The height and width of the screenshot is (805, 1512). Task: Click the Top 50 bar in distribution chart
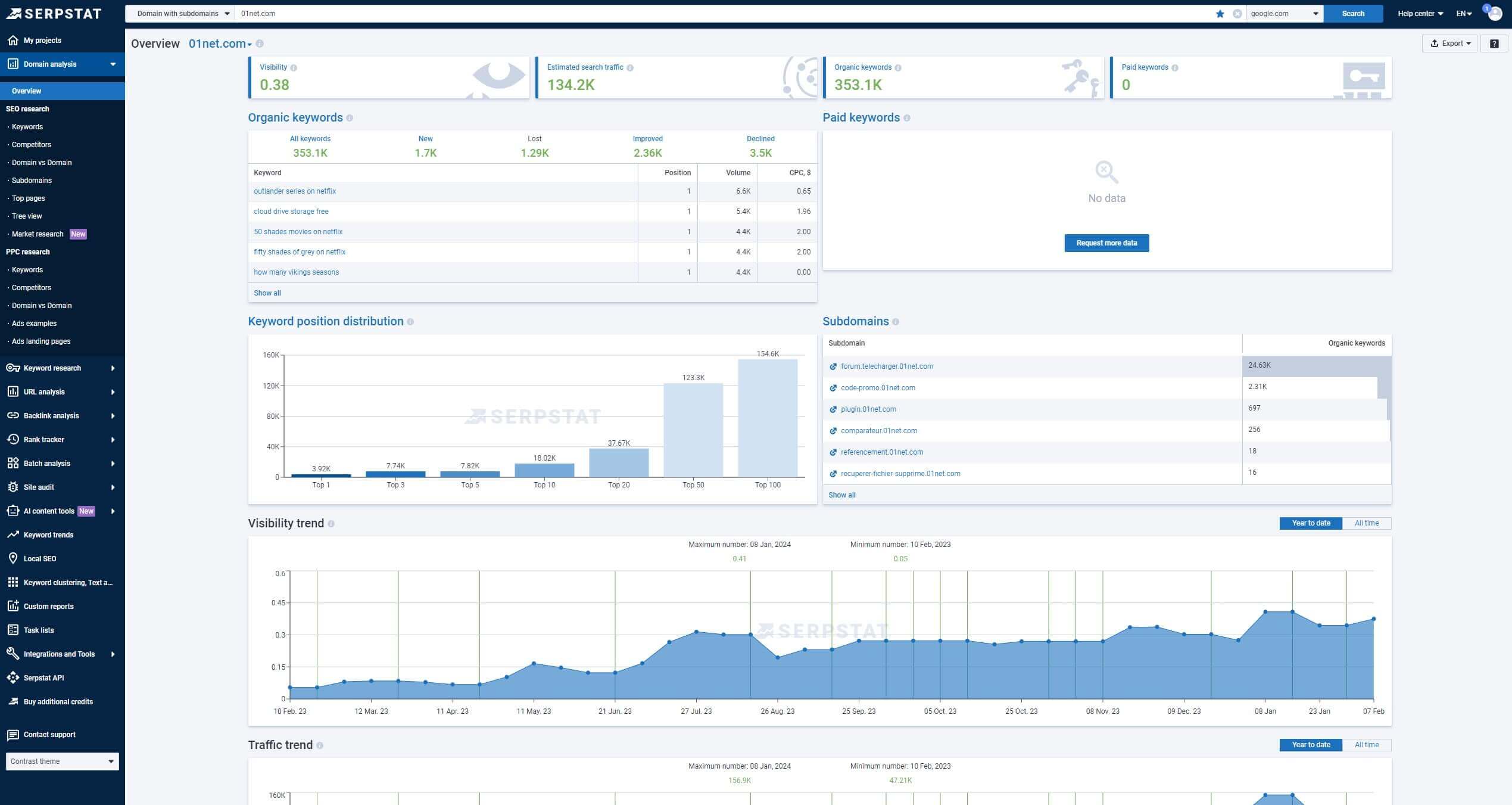693,430
